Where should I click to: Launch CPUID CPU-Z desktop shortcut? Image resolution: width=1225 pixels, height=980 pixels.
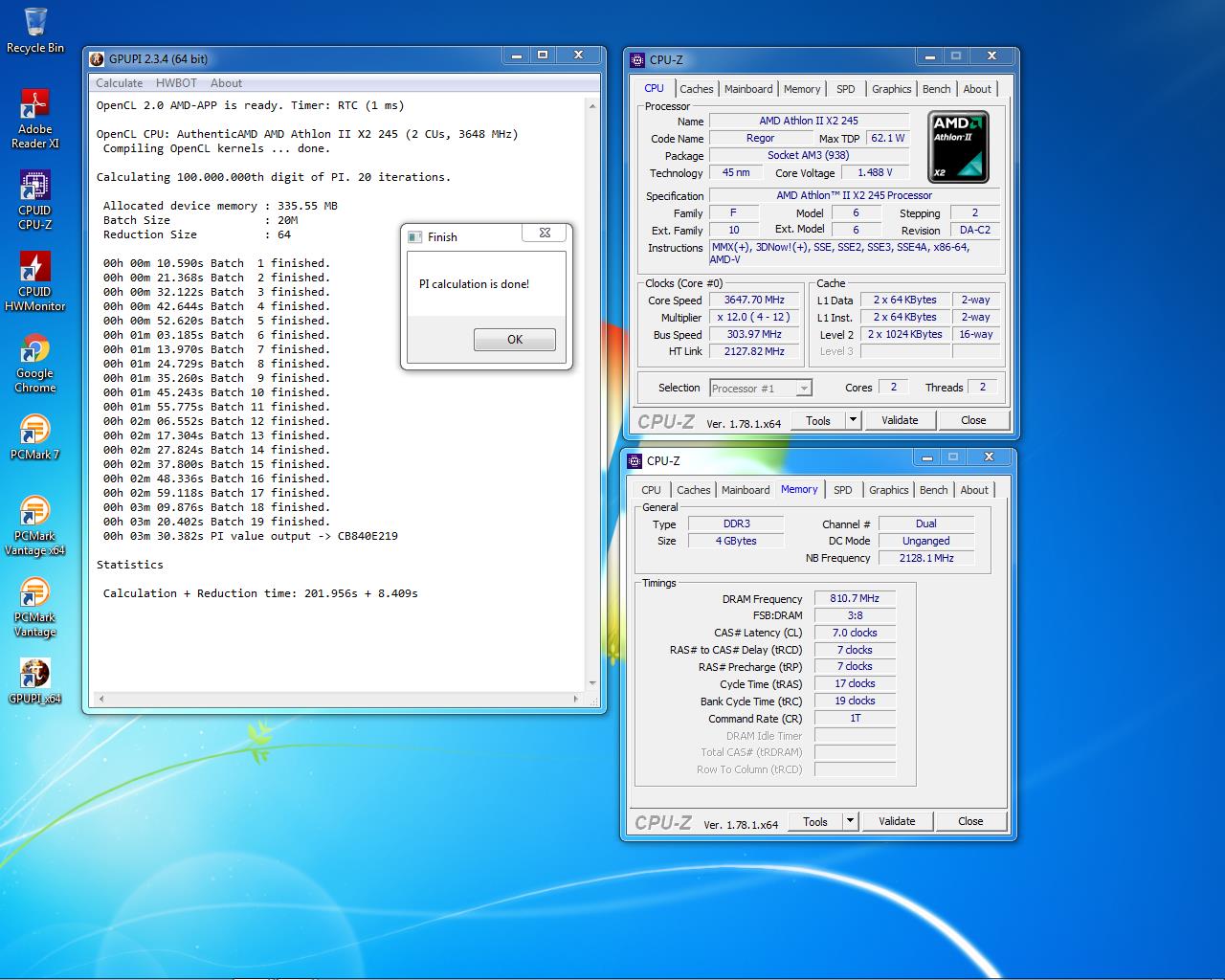[35, 200]
